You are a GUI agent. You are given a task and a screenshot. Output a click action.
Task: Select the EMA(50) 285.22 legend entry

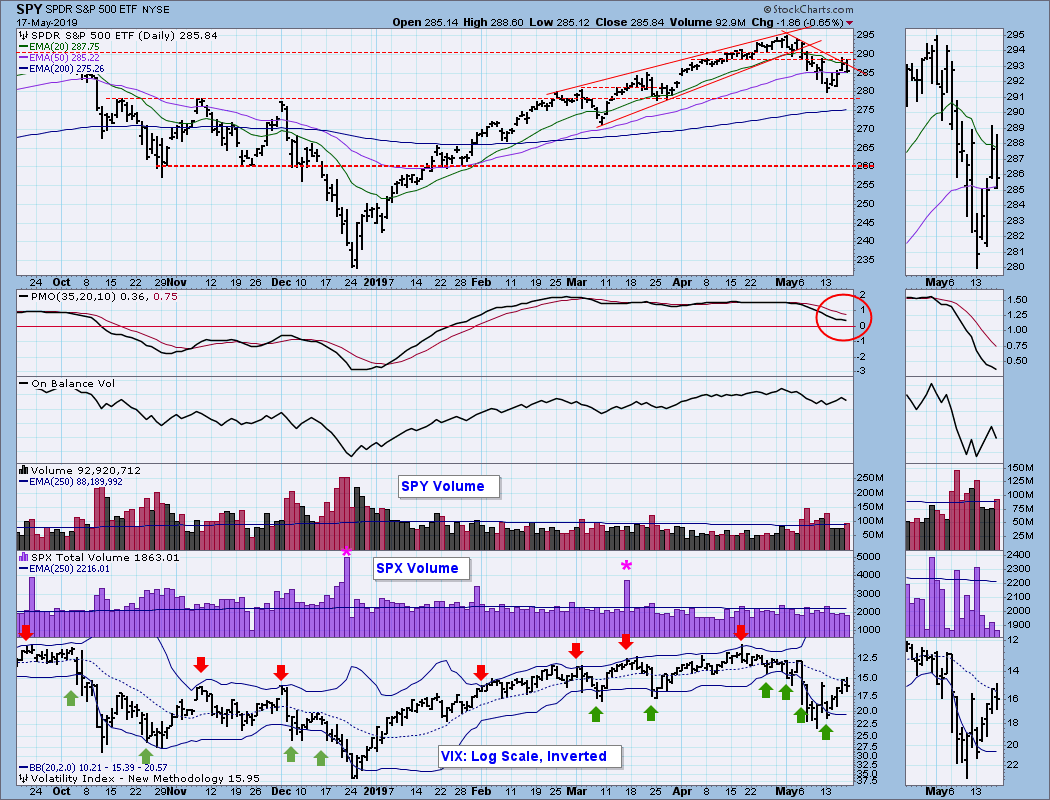[x=64, y=58]
